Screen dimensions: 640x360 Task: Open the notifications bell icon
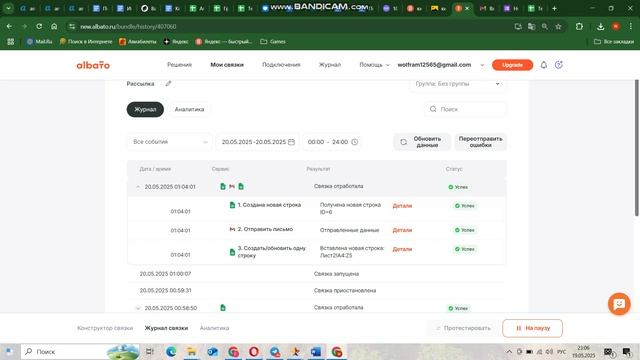pyautogui.click(x=544, y=65)
